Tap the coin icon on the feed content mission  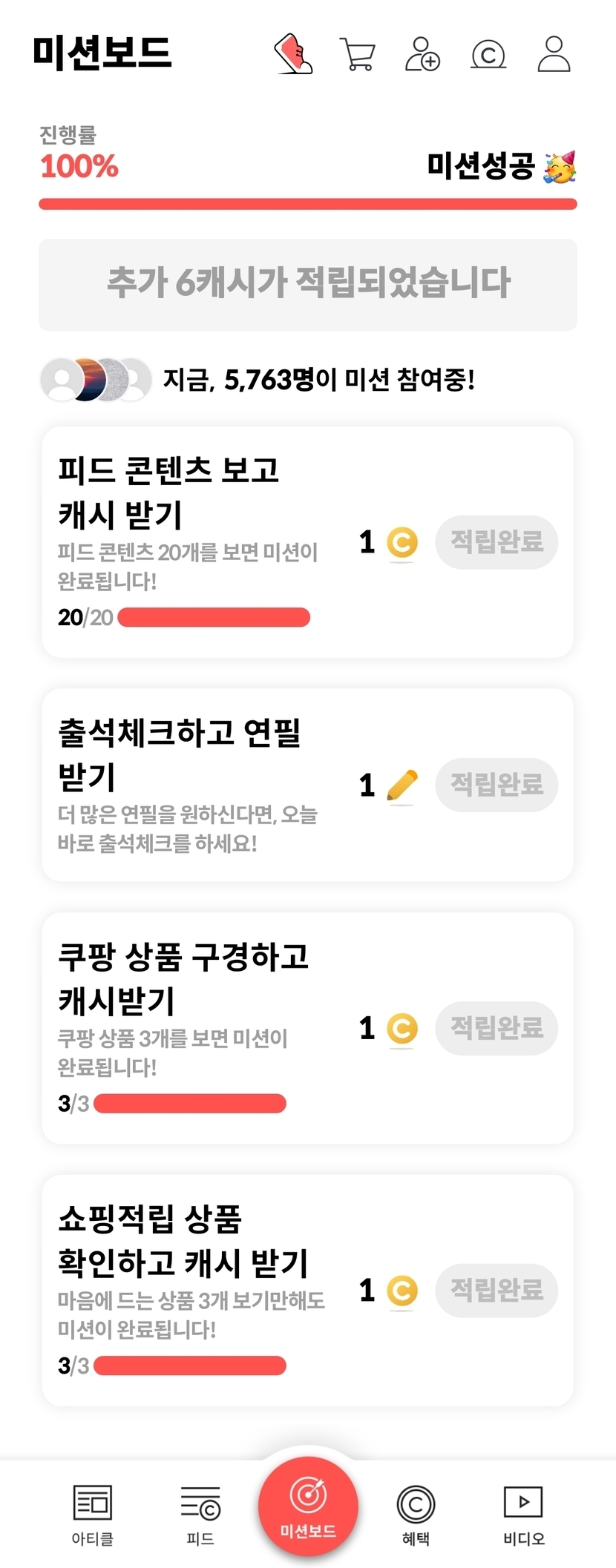click(402, 542)
